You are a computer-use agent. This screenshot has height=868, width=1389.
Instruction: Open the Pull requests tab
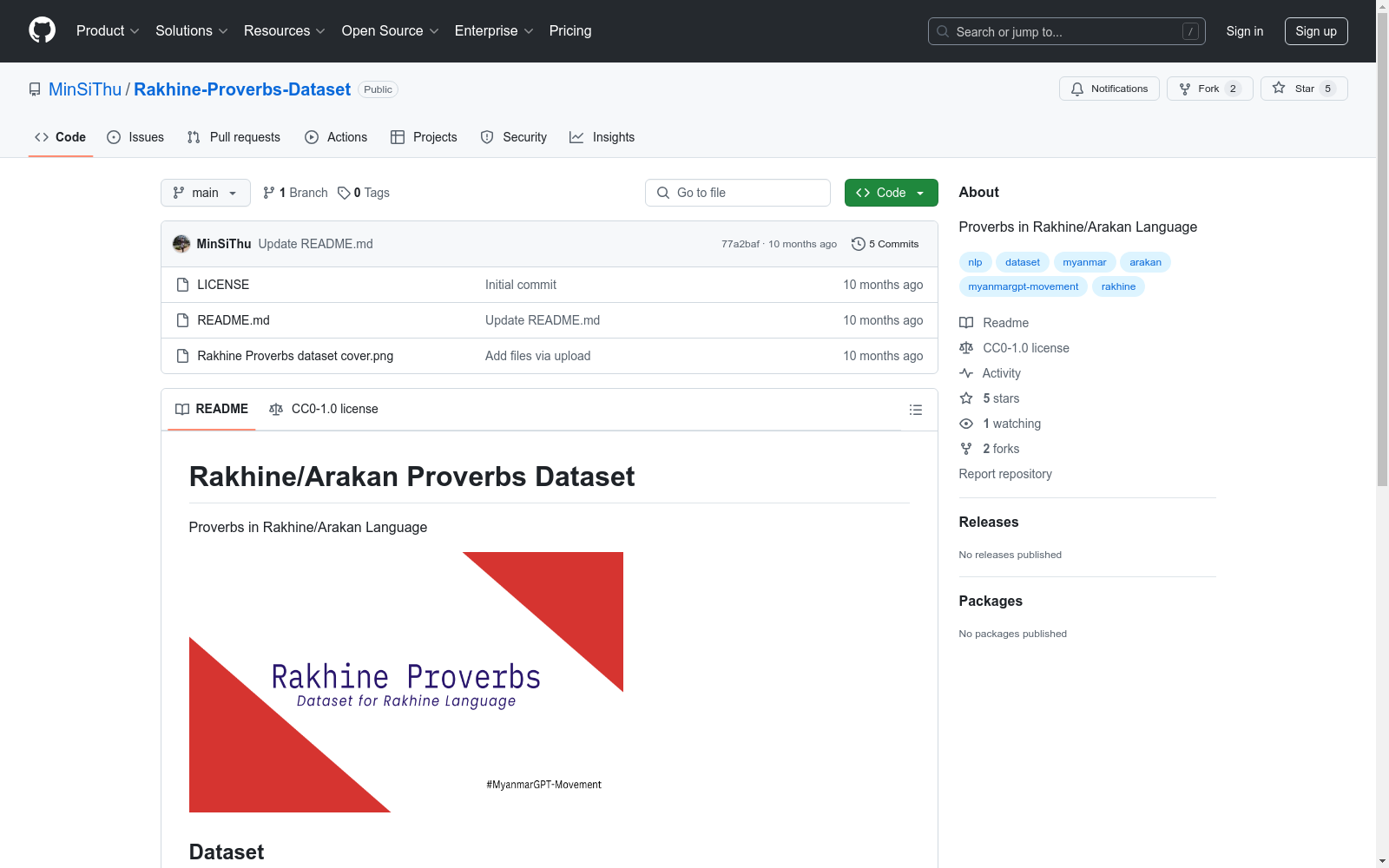click(x=234, y=137)
